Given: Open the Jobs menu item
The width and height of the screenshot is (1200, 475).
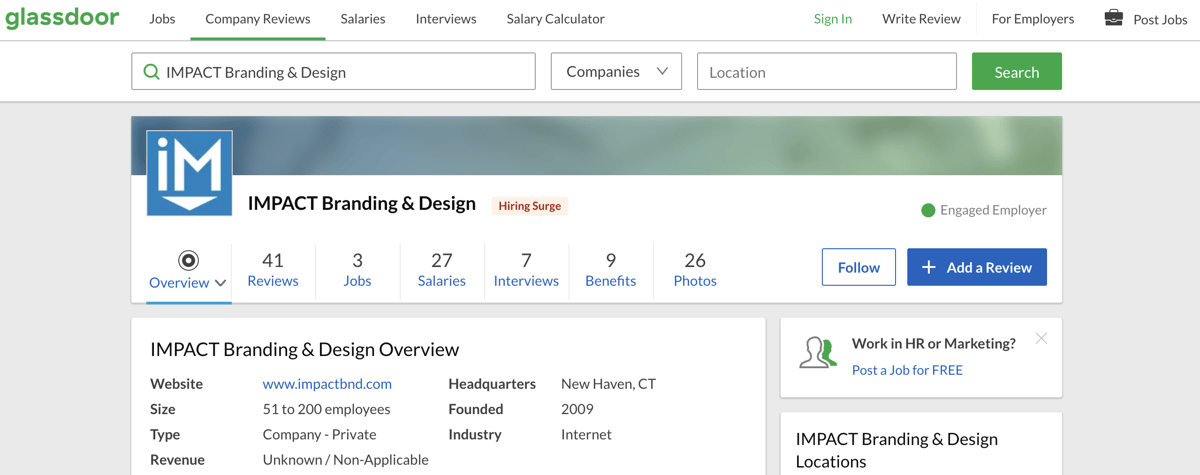Looking at the screenshot, I should (x=162, y=19).
